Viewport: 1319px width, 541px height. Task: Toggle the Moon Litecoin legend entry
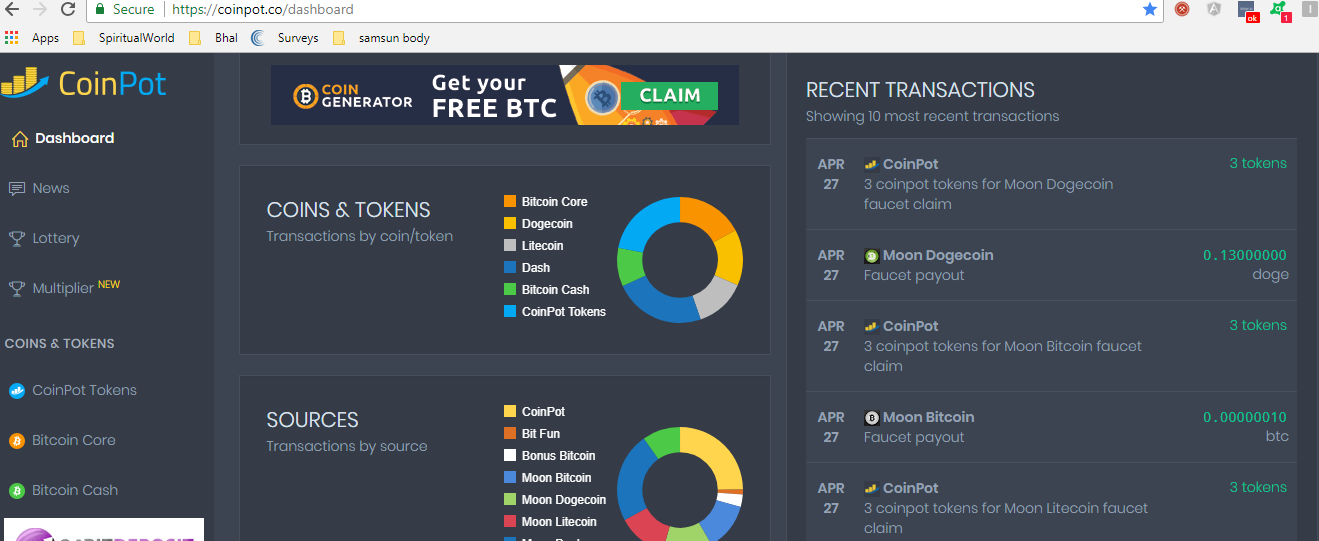click(550, 522)
